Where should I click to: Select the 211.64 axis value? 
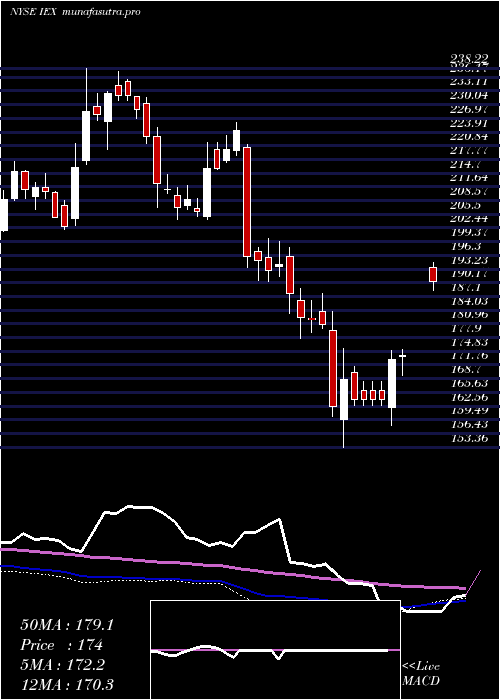(x=469, y=178)
